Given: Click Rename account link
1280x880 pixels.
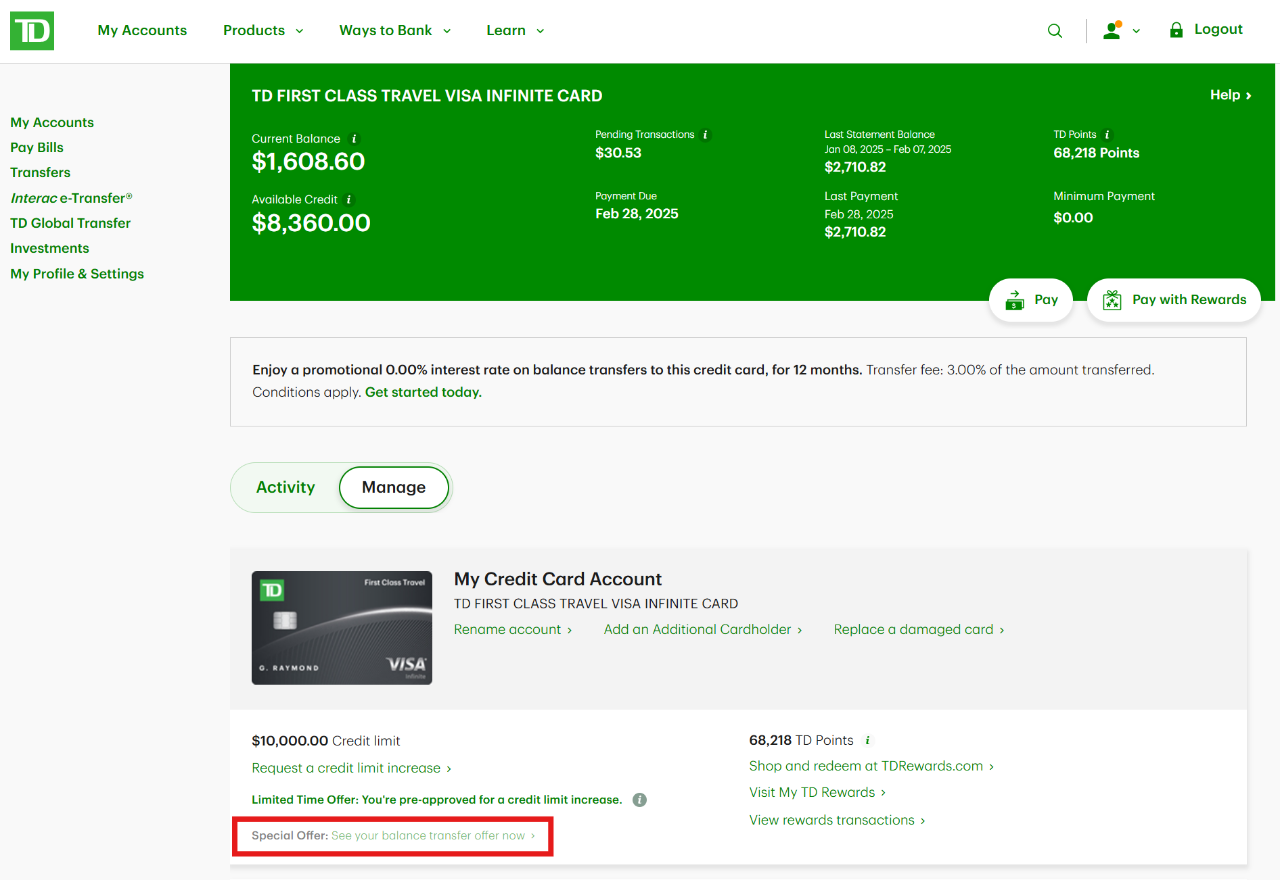Looking at the screenshot, I should click(513, 630).
